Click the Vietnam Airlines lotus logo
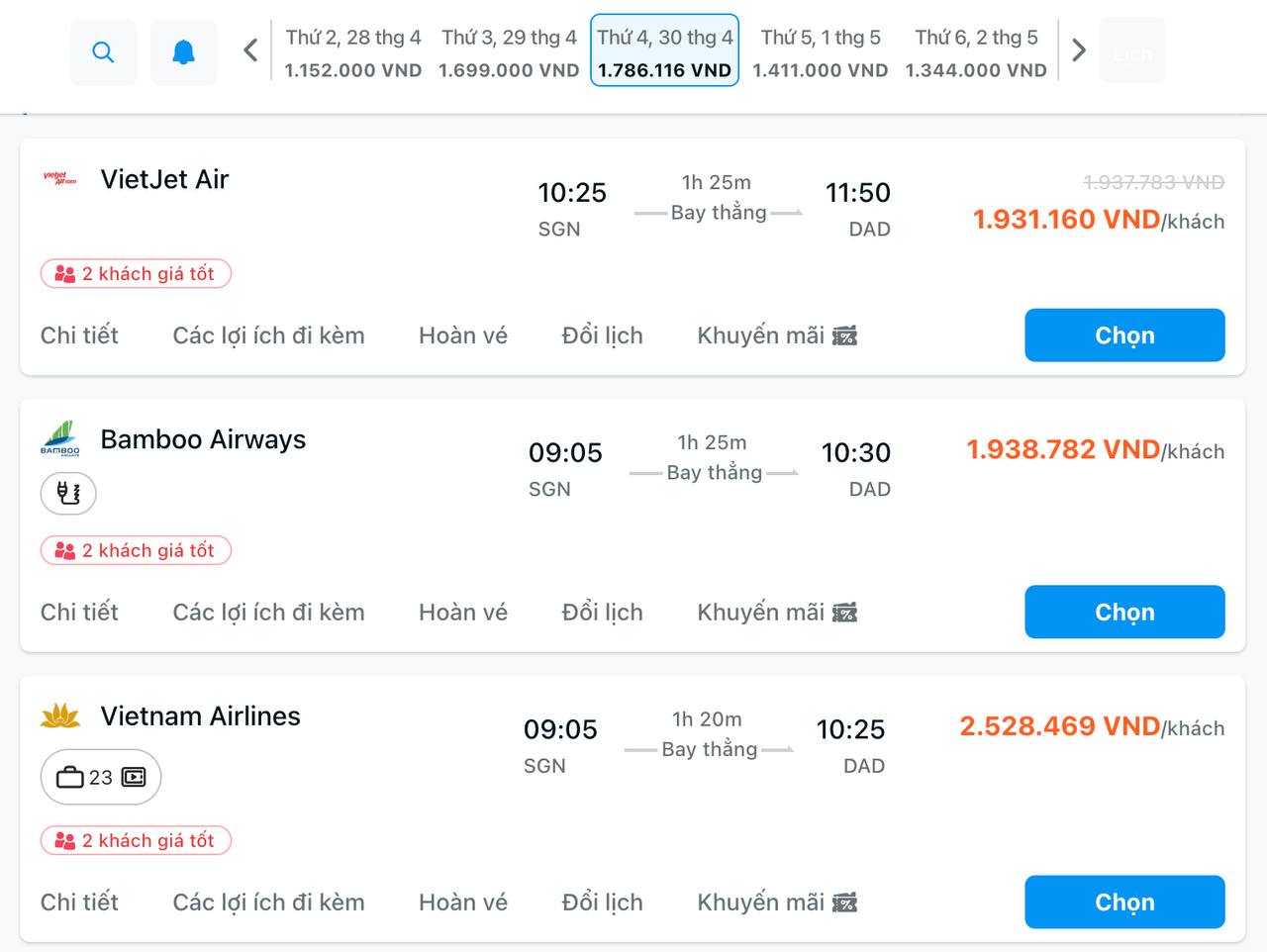1267x952 pixels. (x=60, y=714)
